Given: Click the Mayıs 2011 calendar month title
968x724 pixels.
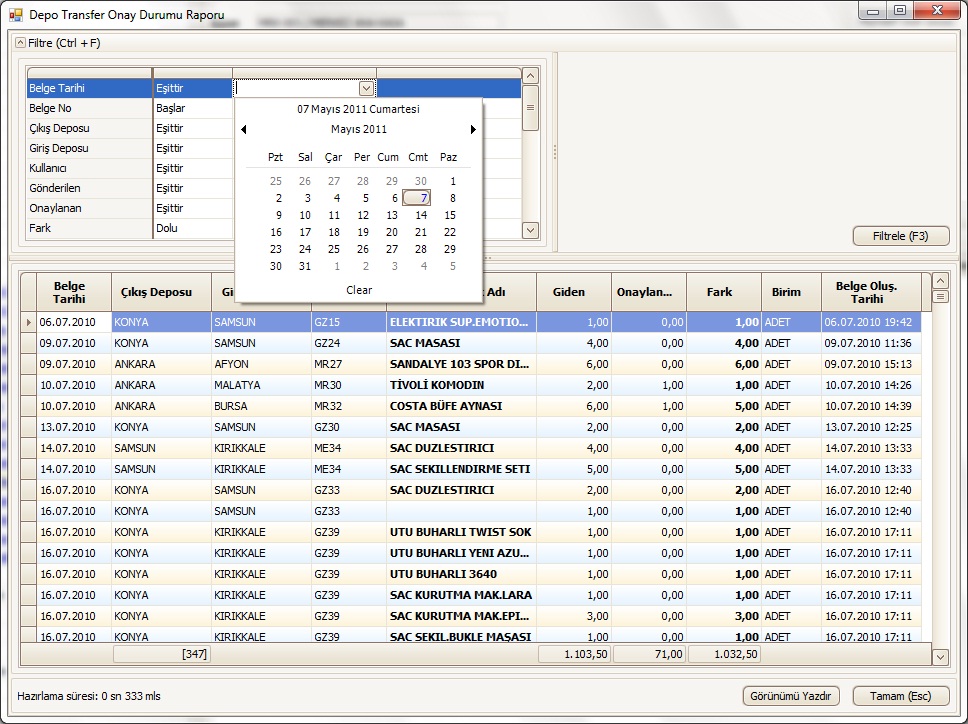Looking at the screenshot, I should pos(359,129).
